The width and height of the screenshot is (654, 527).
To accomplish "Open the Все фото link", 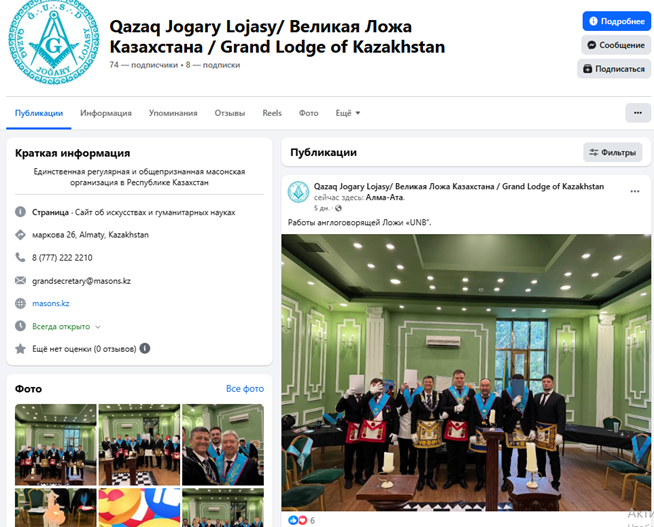I will (x=245, y=389).
